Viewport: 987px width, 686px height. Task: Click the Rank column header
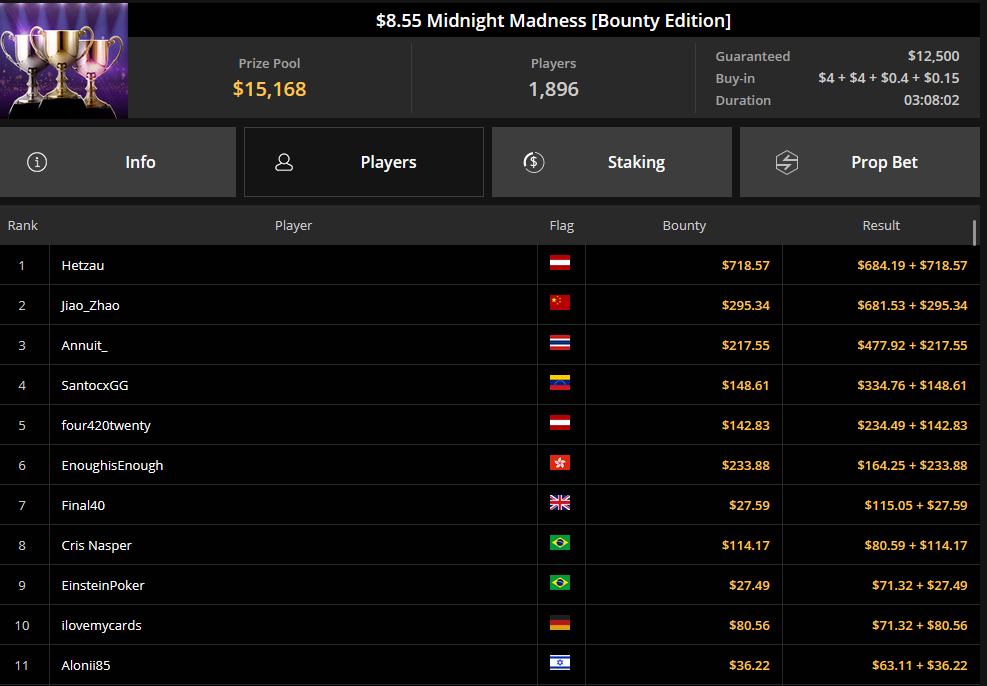click(x=23, y=225)
